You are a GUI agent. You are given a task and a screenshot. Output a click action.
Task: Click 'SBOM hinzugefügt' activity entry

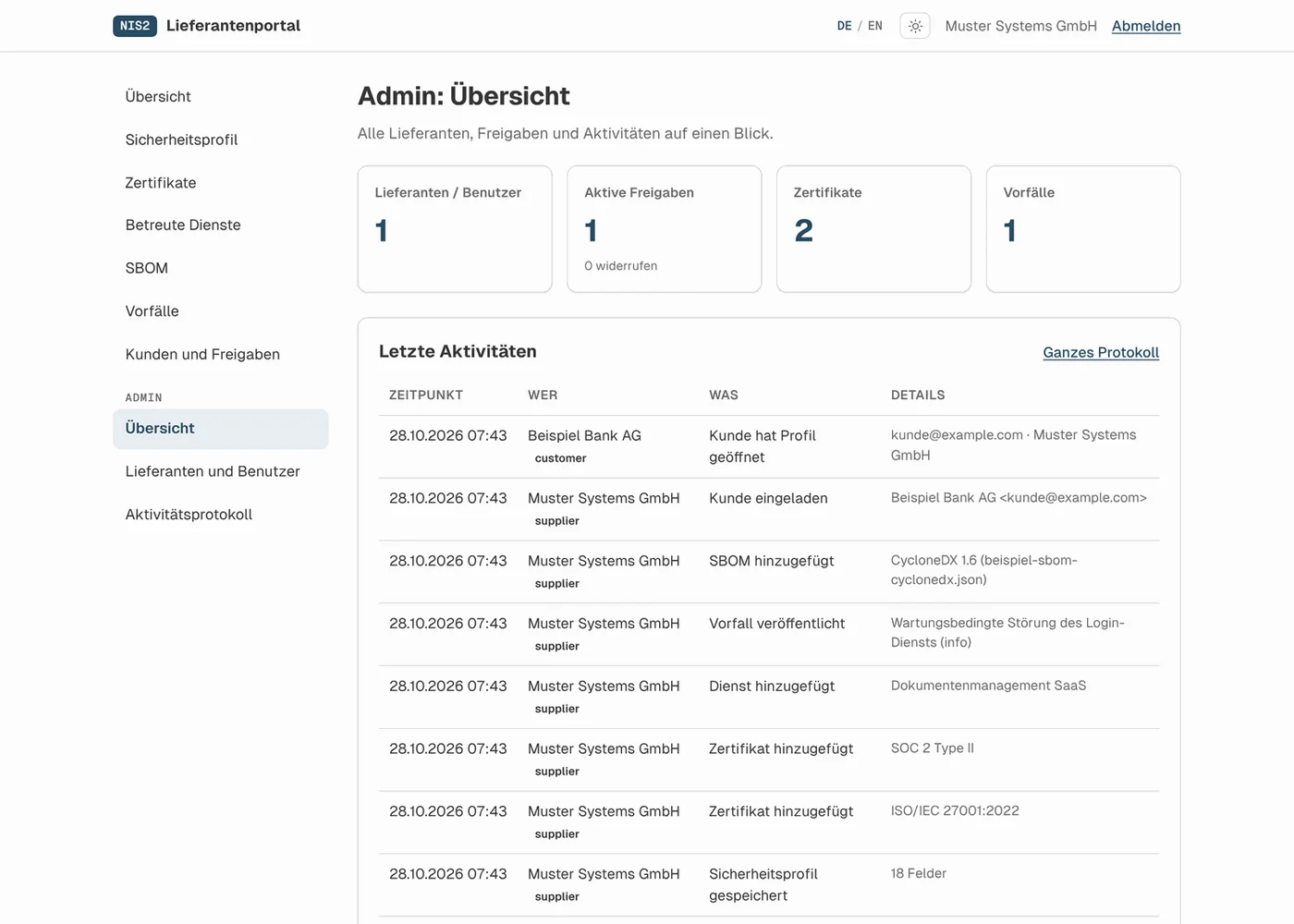point(772,561)
